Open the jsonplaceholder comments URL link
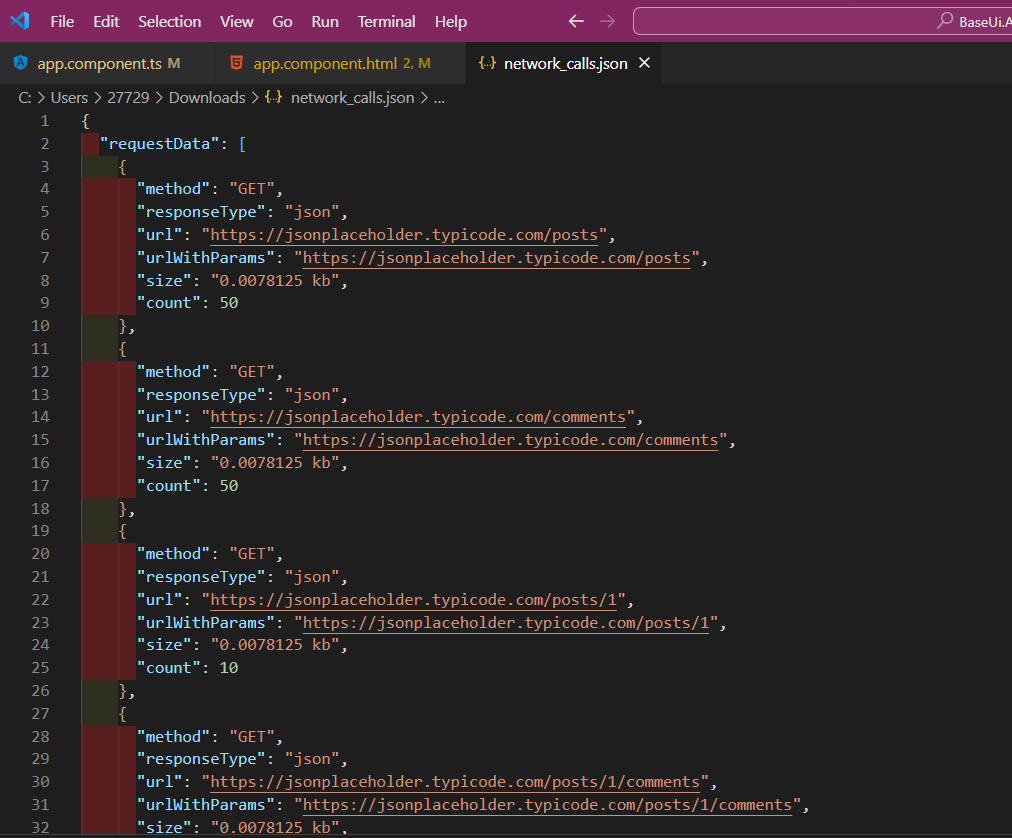Image resolution: width=1012 pixels, height=838 pixels. [x=420, y=416]
